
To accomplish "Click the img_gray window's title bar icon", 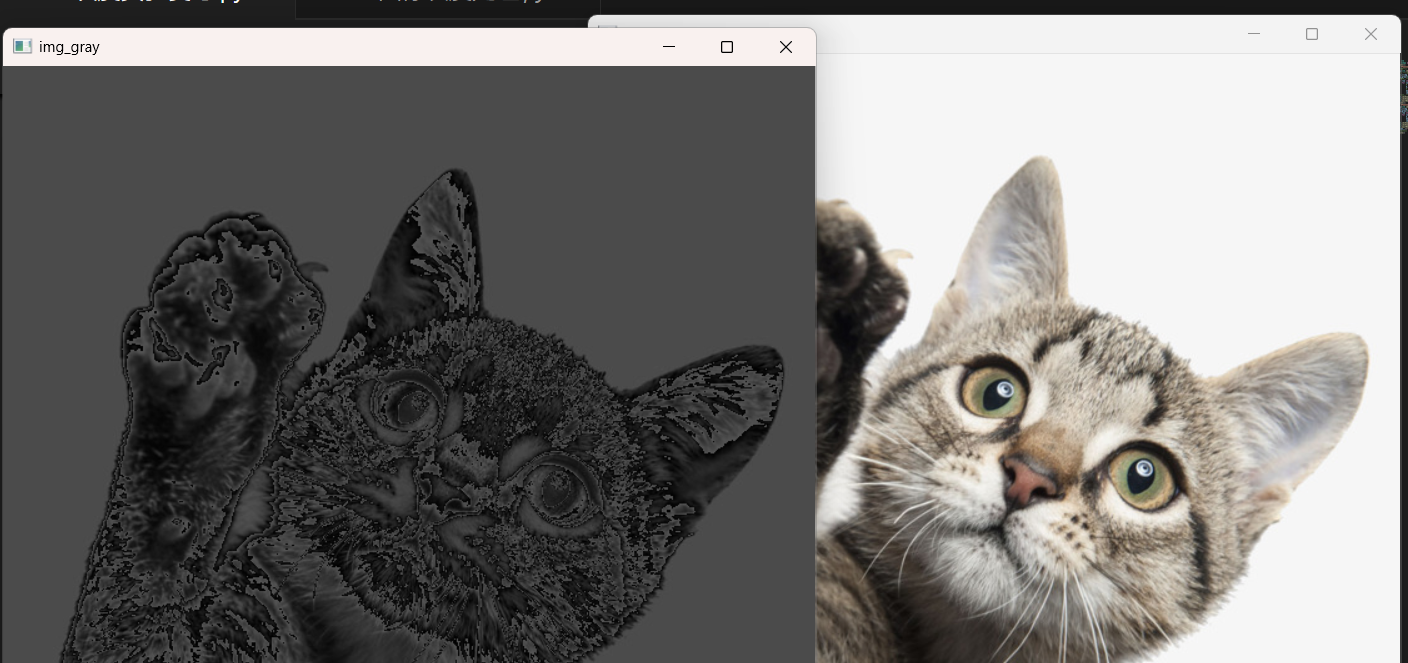I will 22,47.
